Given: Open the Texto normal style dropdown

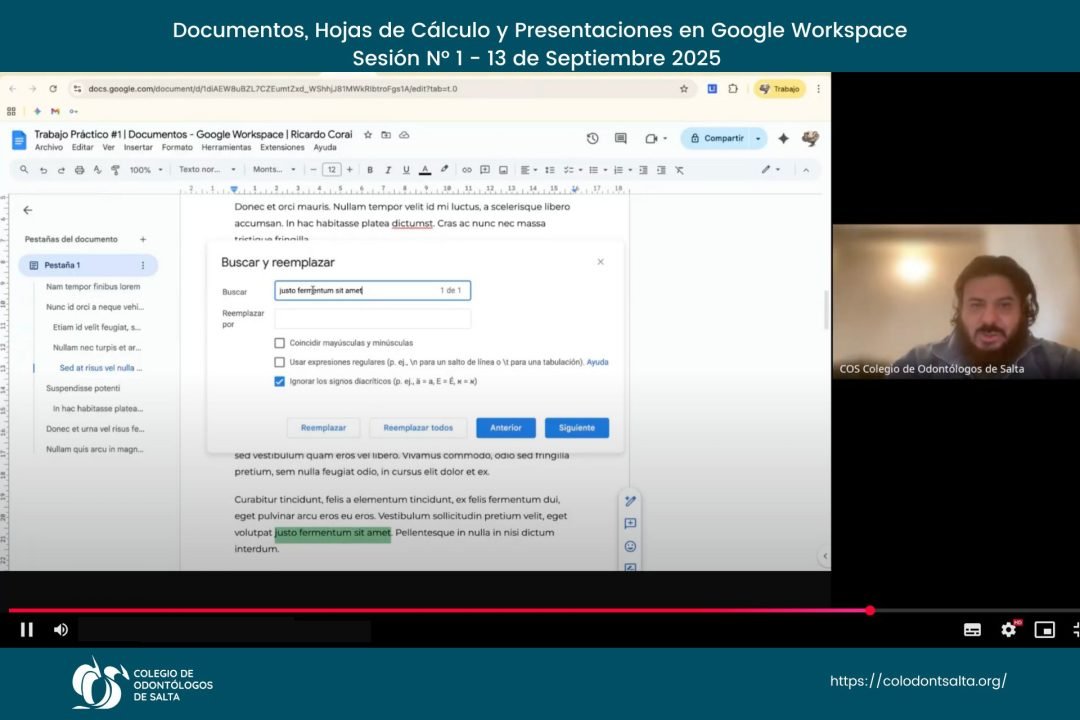Looking at the screenshot, I should 207,169.
